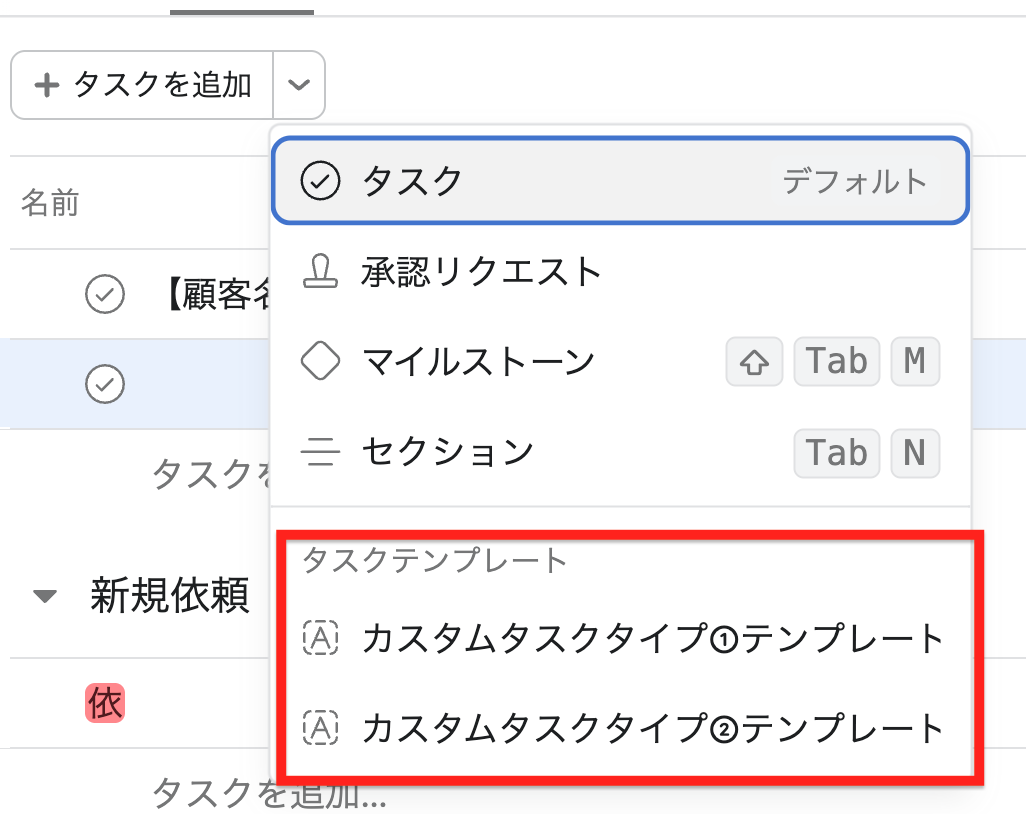Open the dropdown arrow next to タスクを追加
The height and width of the screenshot is (814, 1026).
[x=299, y=85]
